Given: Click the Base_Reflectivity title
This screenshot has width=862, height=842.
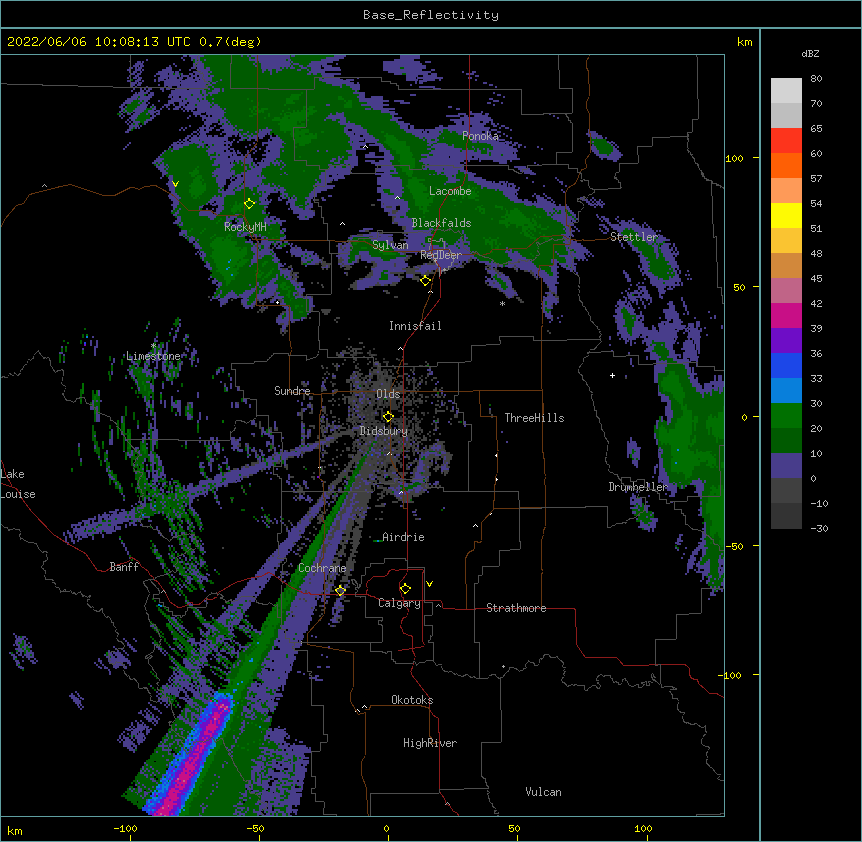Looking at the screenshot, I should coord(431,15).
